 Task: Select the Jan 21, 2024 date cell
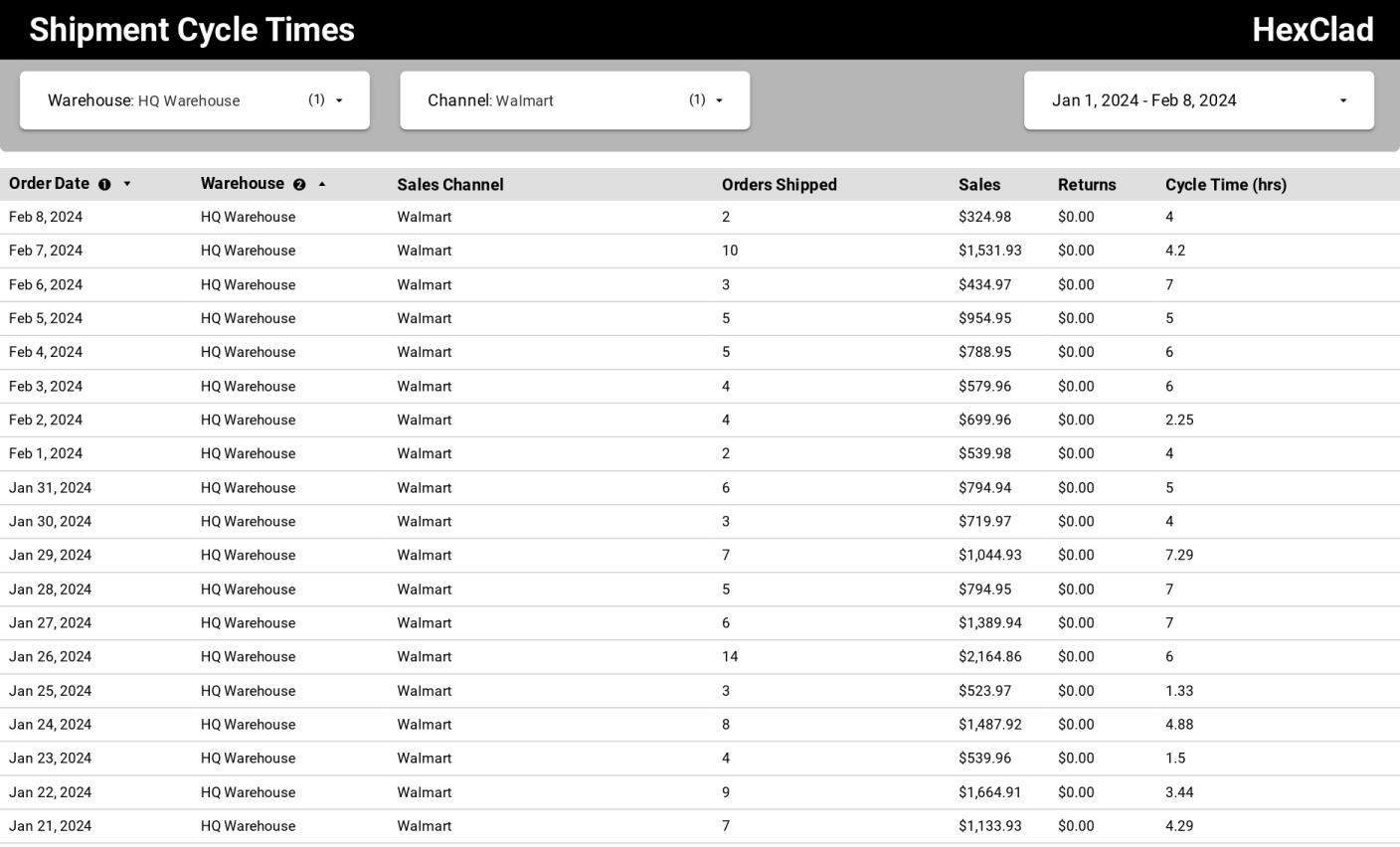(50, 826)
